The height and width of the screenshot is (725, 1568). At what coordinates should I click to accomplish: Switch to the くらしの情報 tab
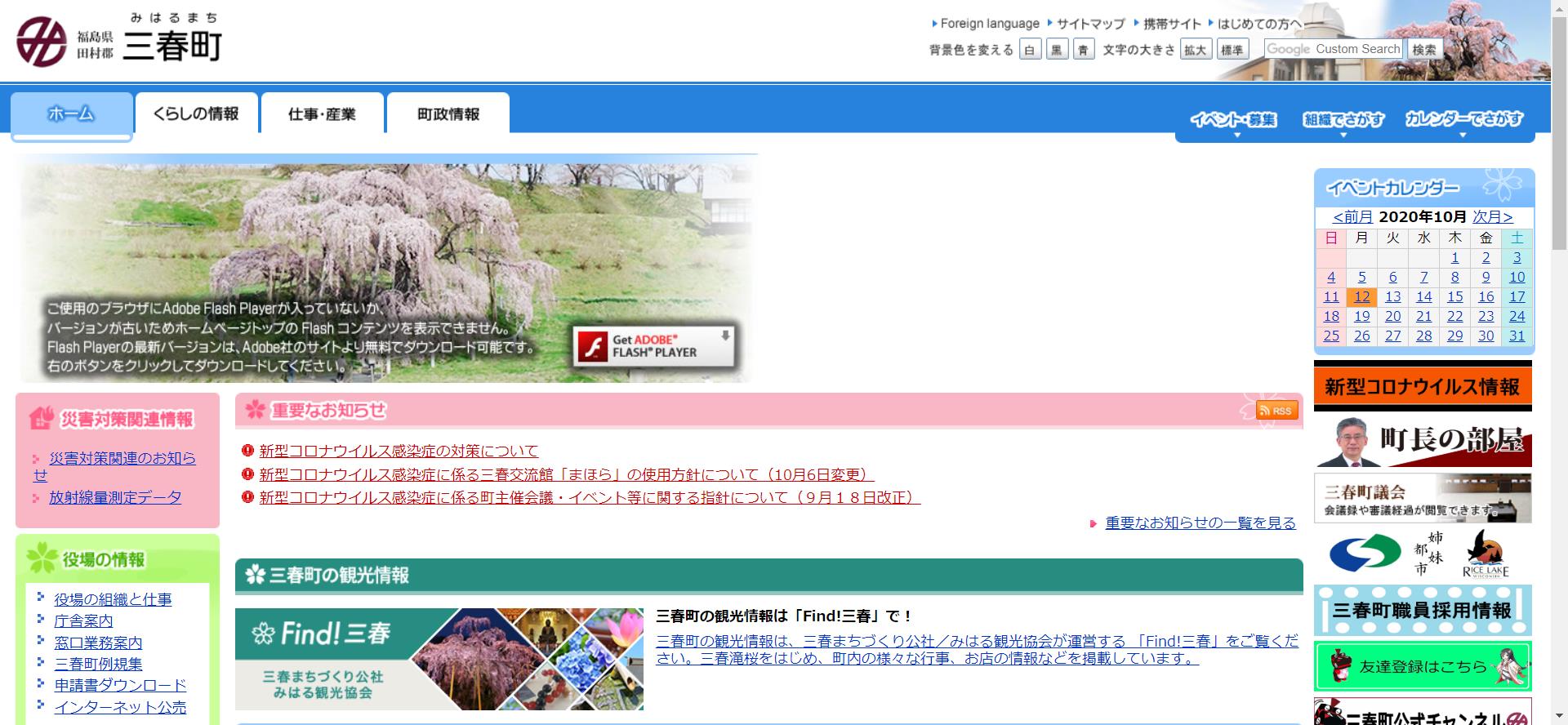(x=196, y=113)
